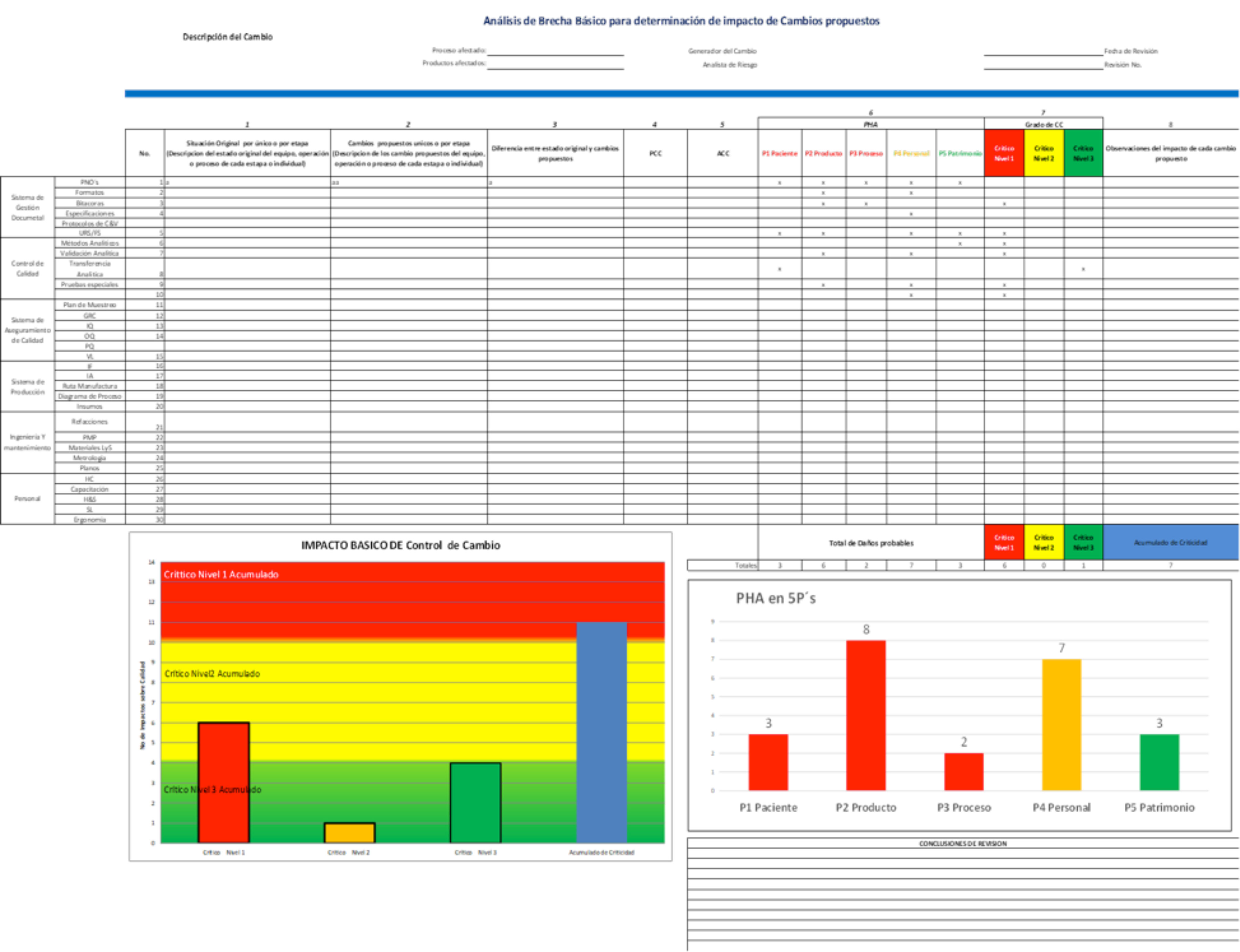Screen dimensions: 1240x952
Task: Select the x mark in PNO's P1 Paciente cell
Action: (x=779, y=183)
